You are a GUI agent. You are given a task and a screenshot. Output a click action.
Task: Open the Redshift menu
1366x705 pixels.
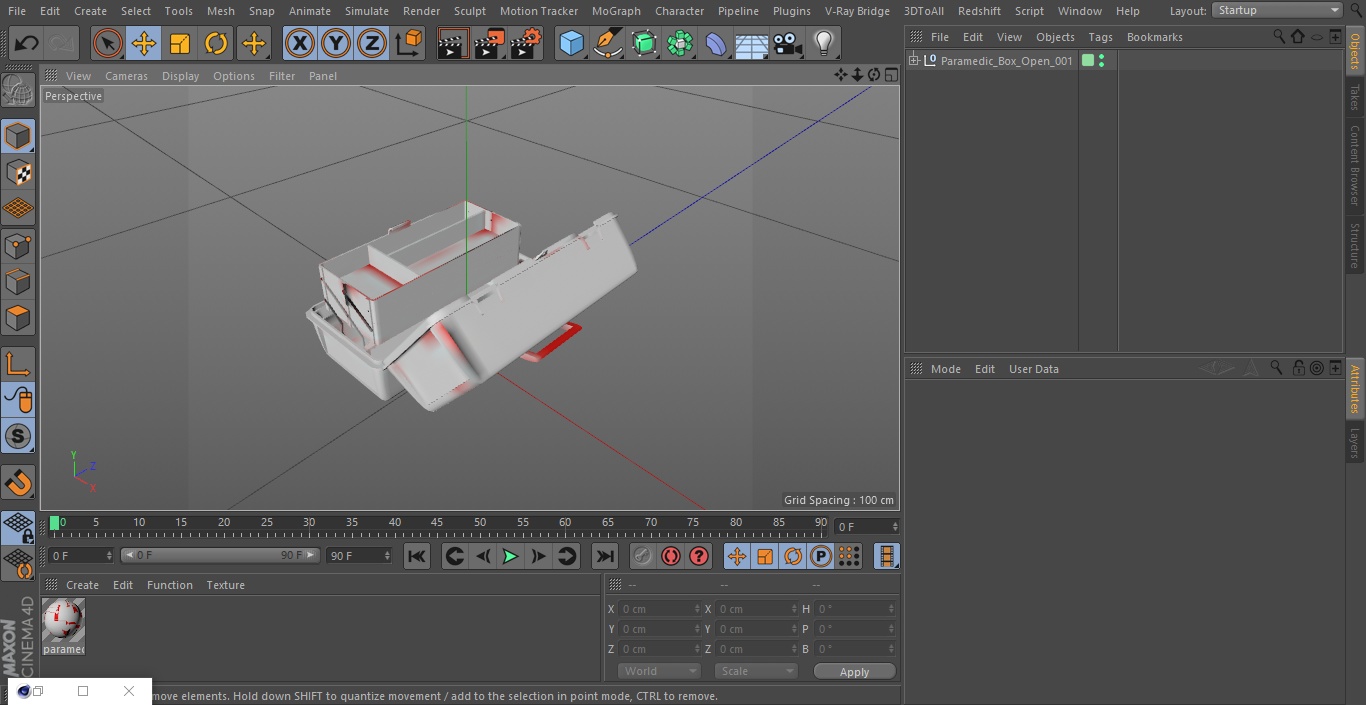pyautogui.click(x=979, y=11)
